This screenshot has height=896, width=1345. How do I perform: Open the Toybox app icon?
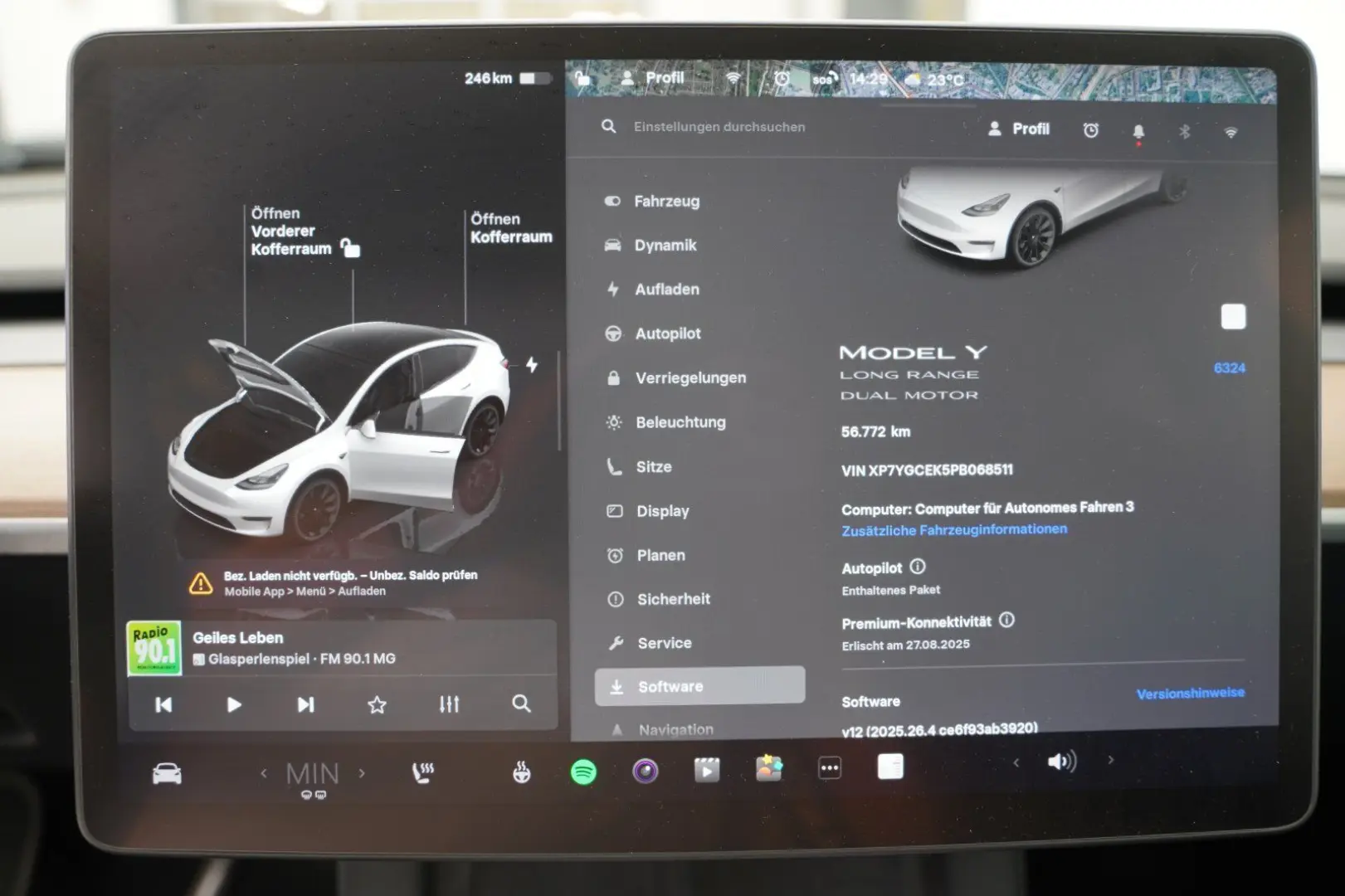click(x=769, y=768)
